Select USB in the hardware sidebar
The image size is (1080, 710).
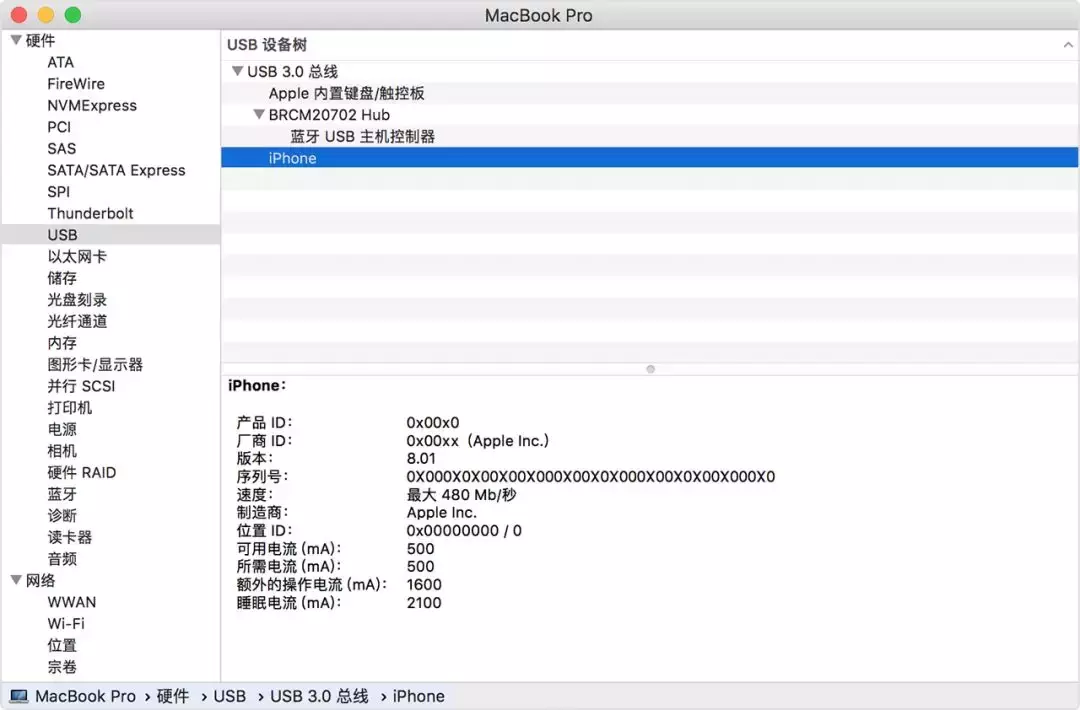63,234
